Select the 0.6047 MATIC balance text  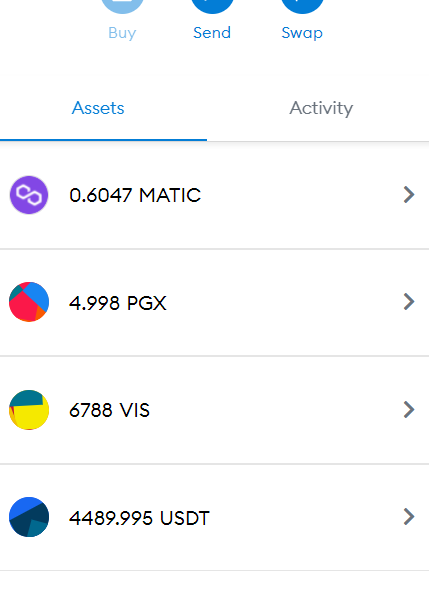pyautogui.click(x=135, y=195)
